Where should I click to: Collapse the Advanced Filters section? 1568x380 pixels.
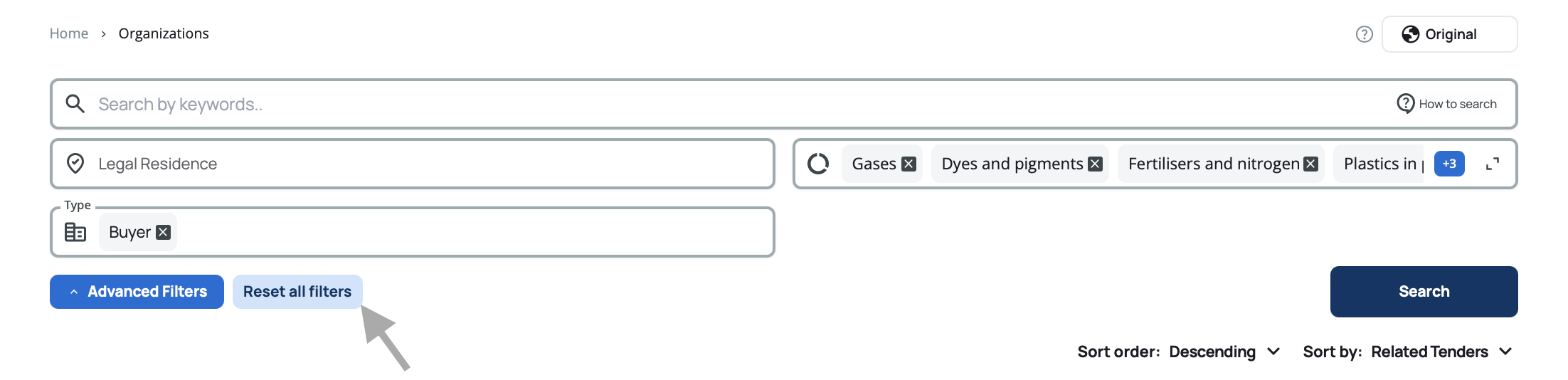pos(137,292)
